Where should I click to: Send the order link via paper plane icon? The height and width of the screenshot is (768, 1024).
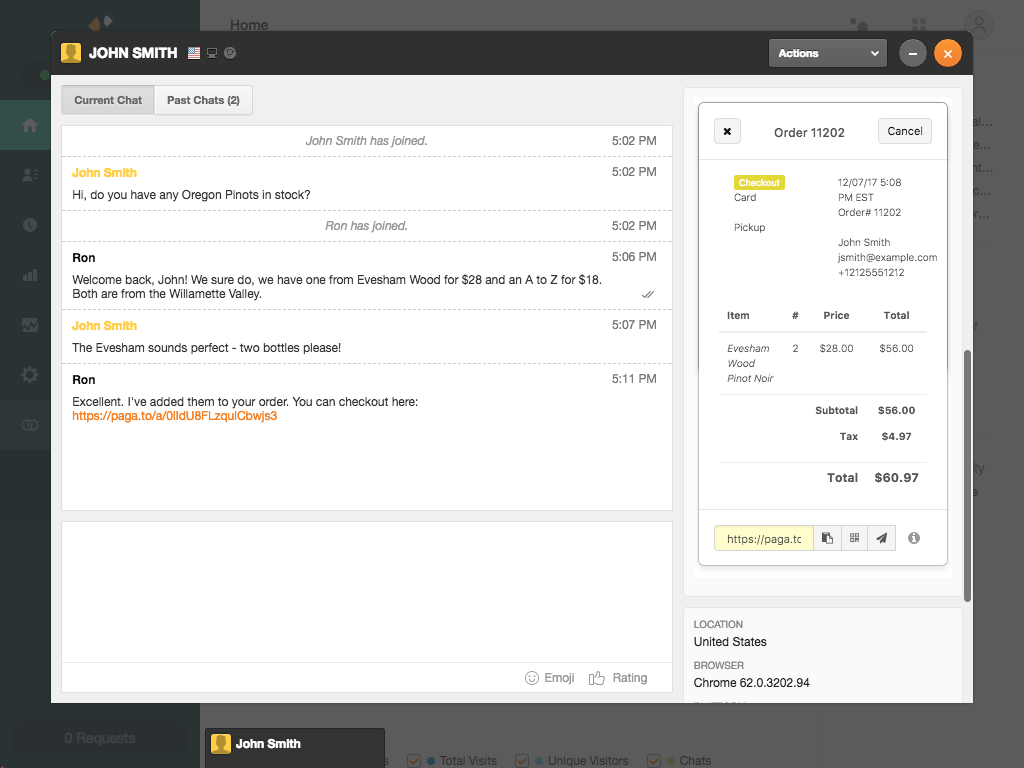[881, 538]
